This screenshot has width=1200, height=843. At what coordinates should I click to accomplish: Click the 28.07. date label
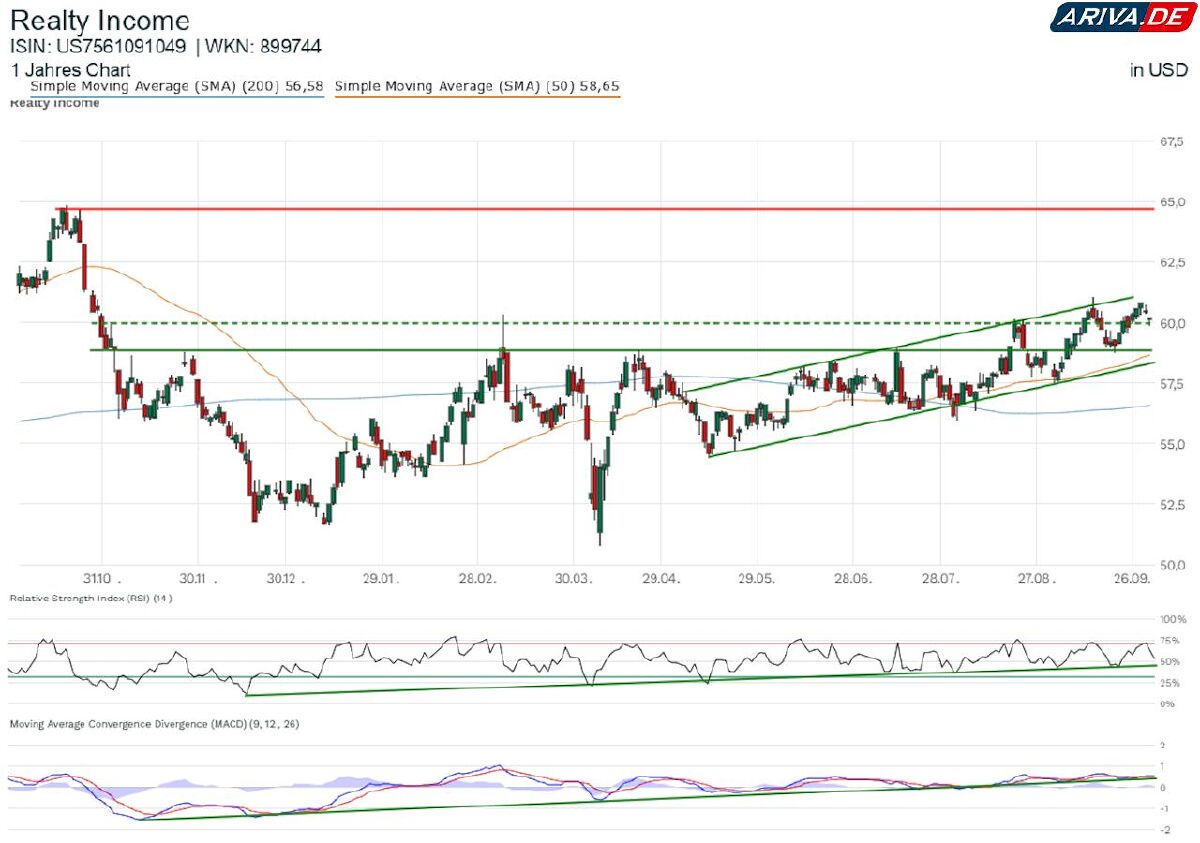point(940,578)
